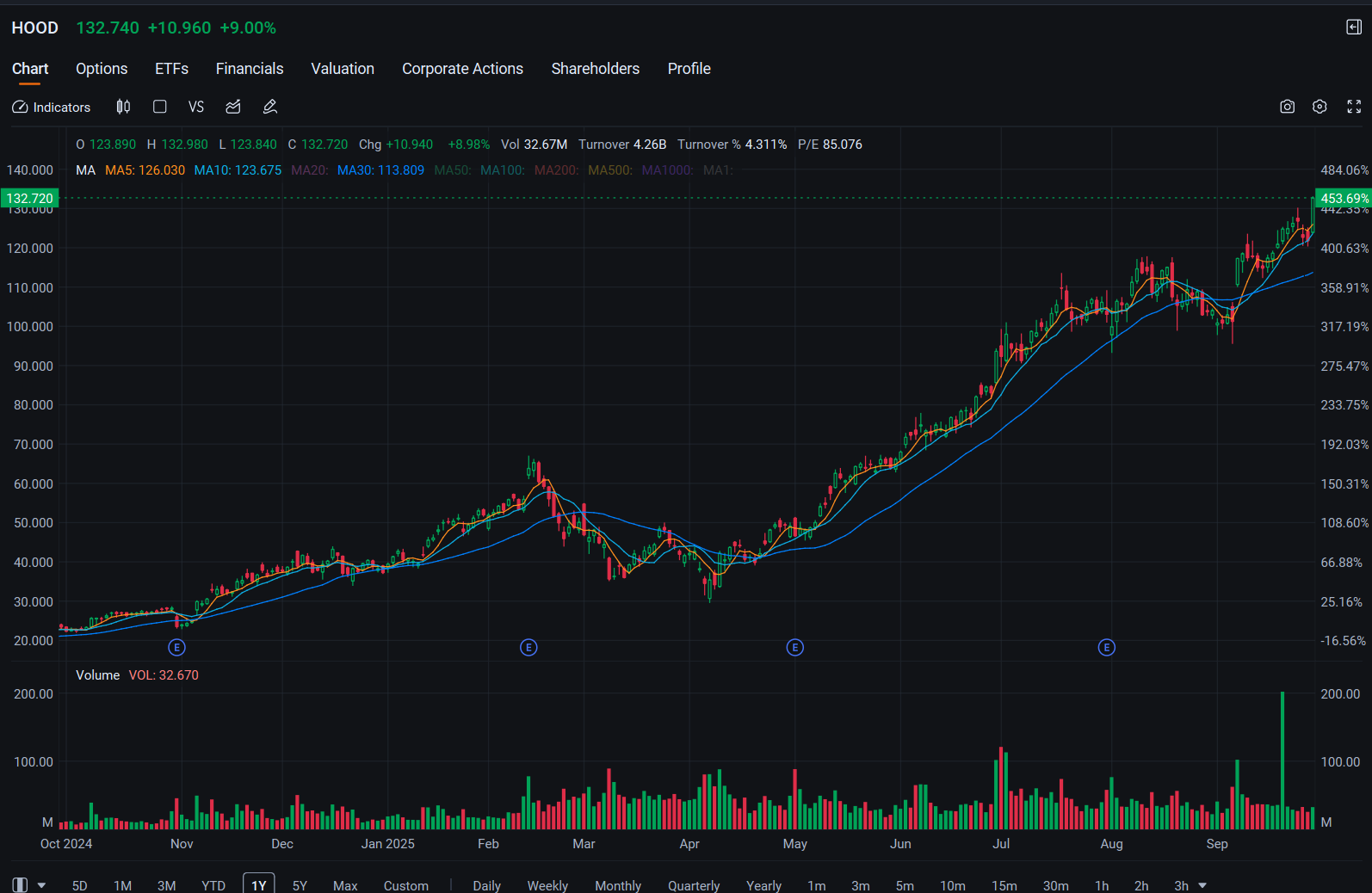Select the 30m interval
1372x893 pixels.
click(x=1056, y=885)
